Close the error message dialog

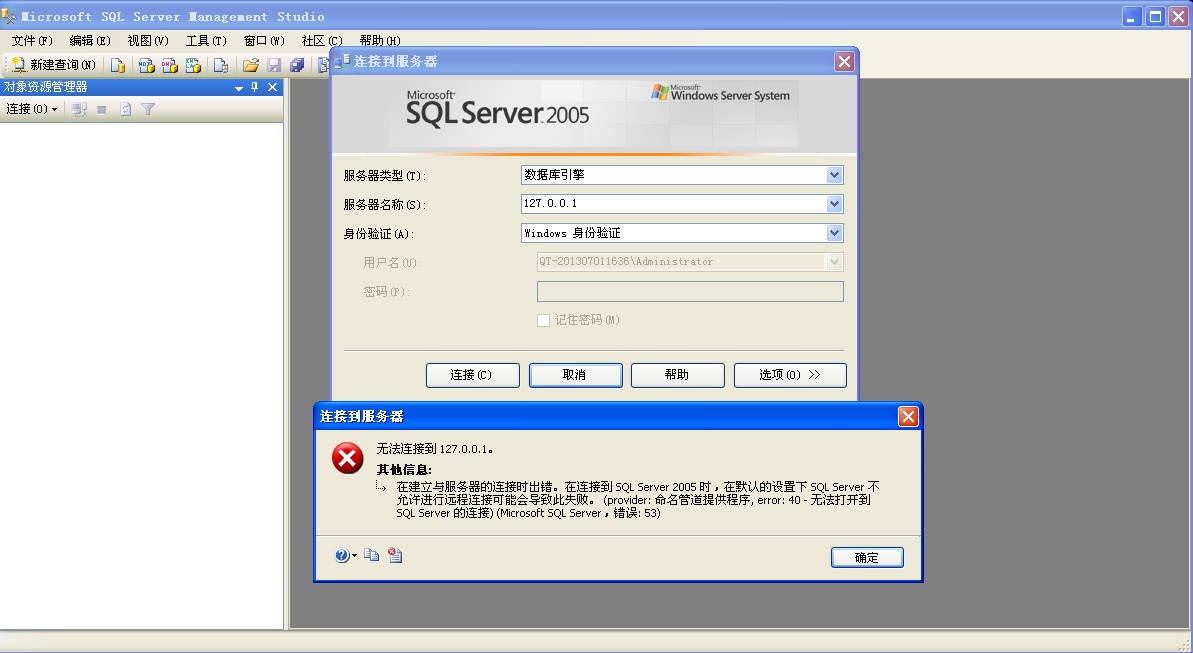click(908, 416)
